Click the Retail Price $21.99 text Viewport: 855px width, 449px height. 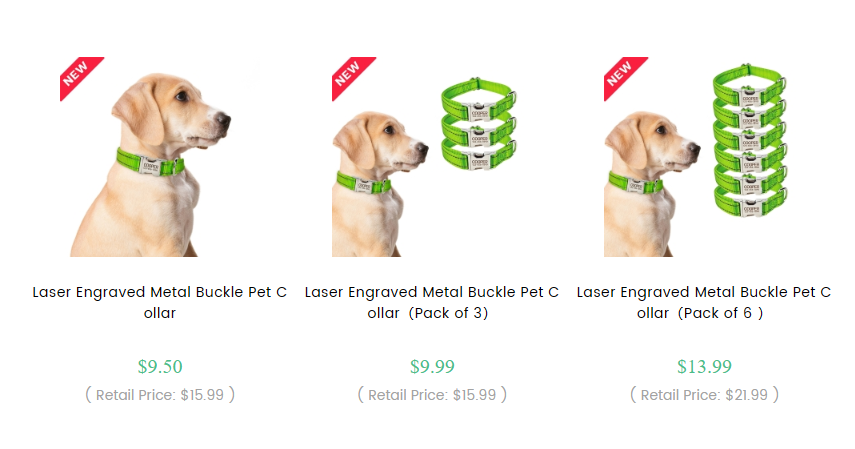pyautogui.click(x=705, y=394)
